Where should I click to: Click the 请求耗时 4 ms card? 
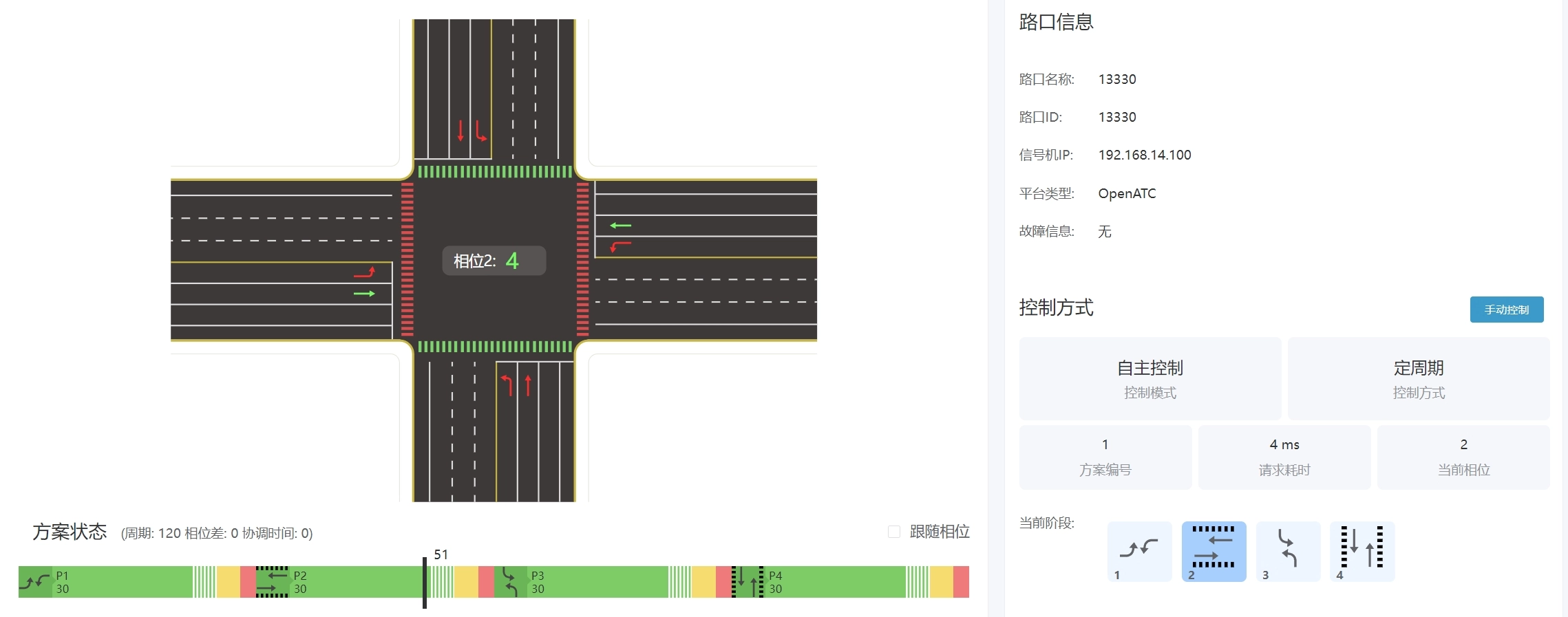[x=1284, y=457]
